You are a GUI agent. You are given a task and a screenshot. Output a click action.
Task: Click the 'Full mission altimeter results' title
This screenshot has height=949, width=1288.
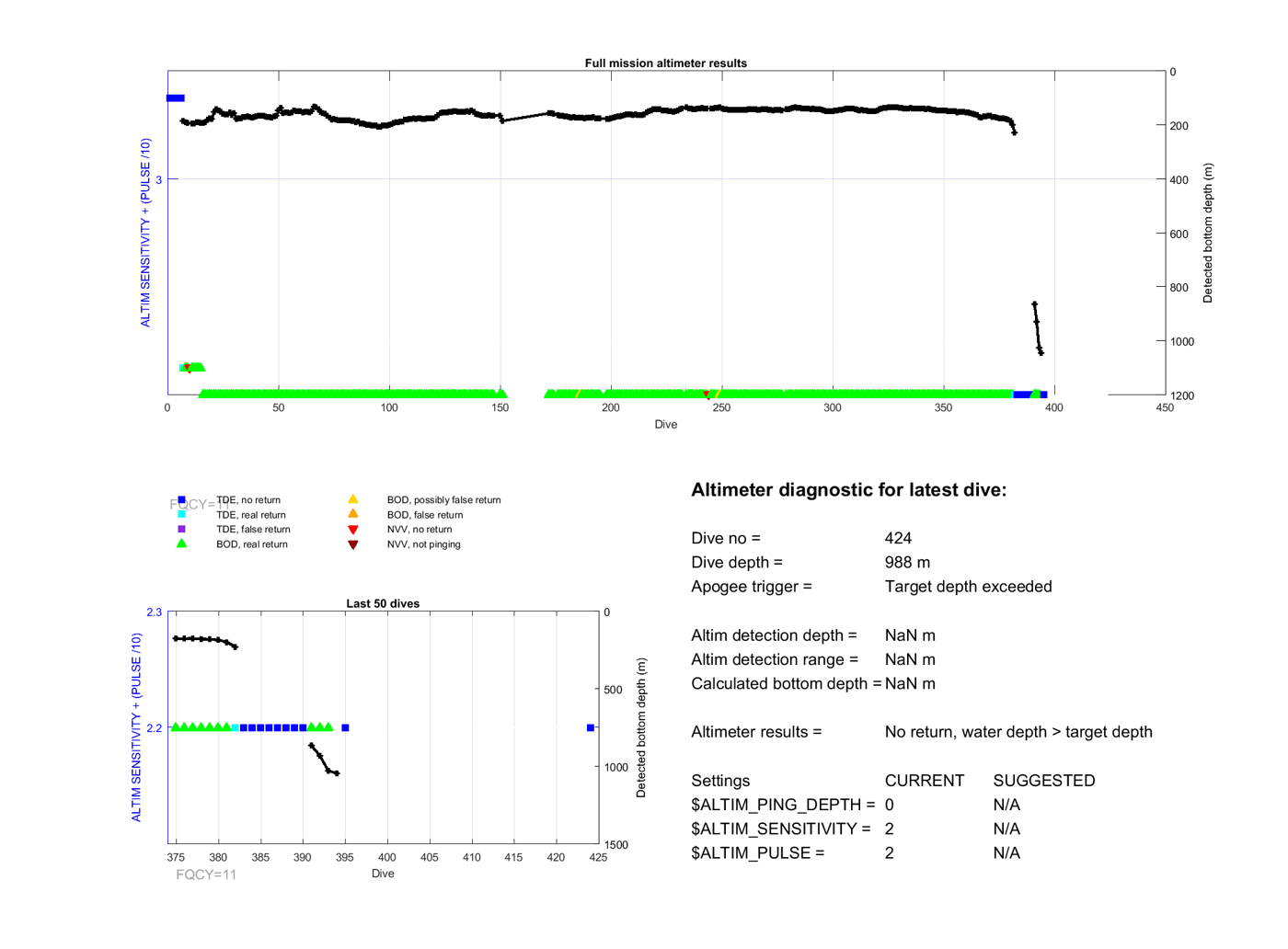tap(666, 63)
